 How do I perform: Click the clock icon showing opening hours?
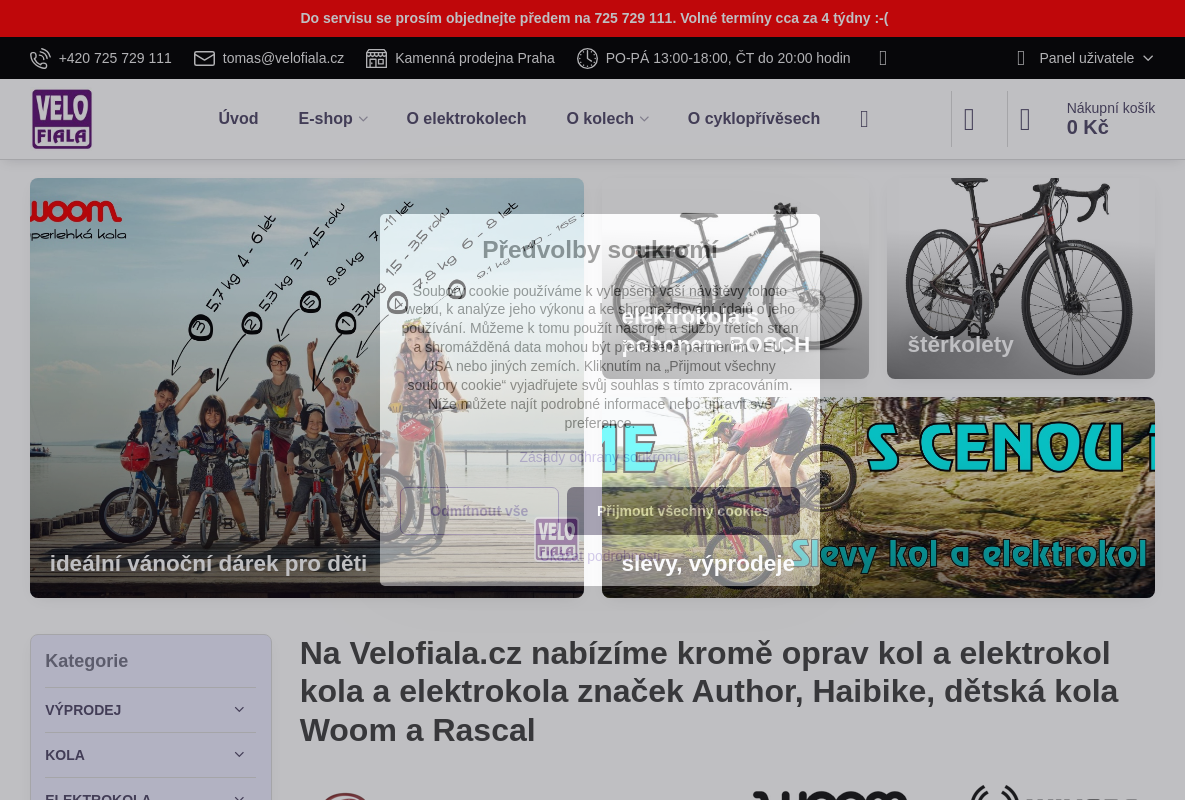pyautogui.click(x=587, y=58)
